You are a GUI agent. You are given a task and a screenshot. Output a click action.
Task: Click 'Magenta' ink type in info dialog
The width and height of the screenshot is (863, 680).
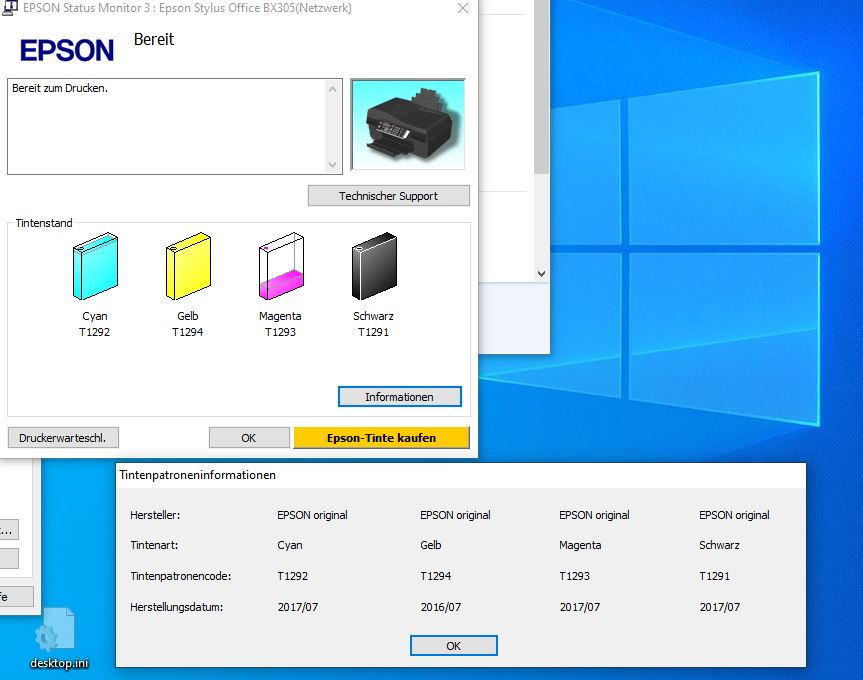(580, 545)
